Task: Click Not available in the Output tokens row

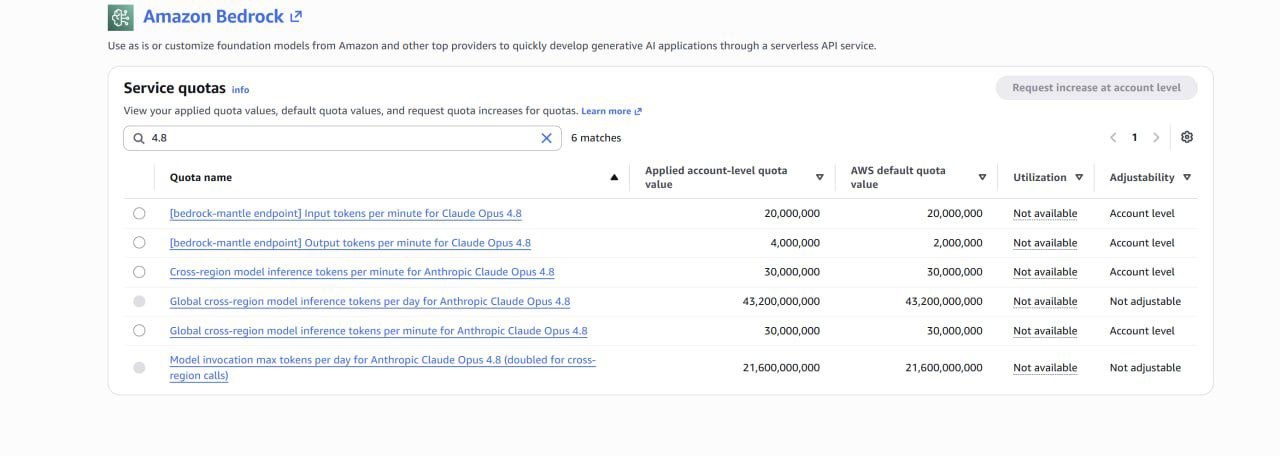Action: click(1045, 243)
